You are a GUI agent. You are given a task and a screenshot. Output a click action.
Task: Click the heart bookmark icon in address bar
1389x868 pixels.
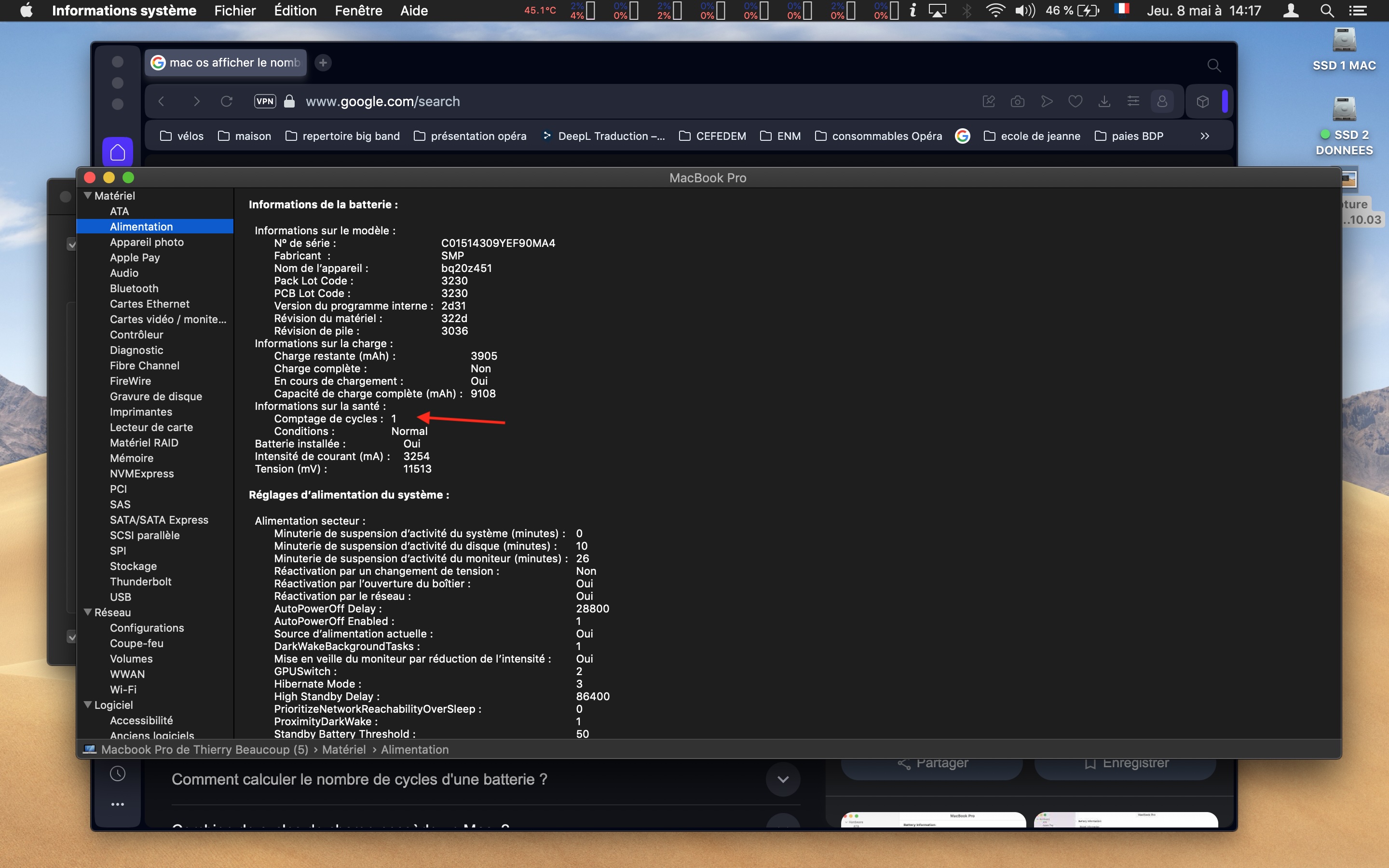(x=1075, y=102)
